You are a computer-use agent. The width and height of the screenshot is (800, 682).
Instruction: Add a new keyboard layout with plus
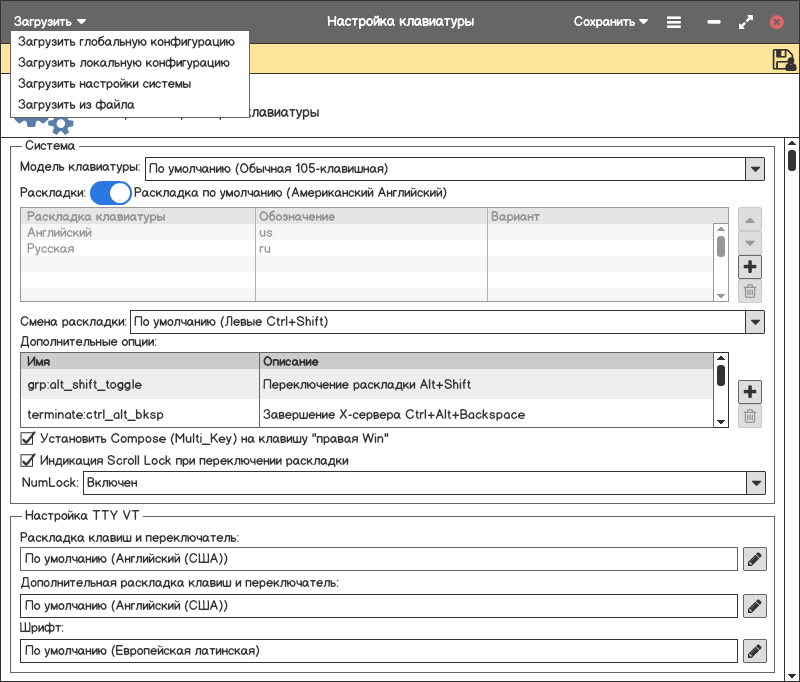tap(750, 267)
